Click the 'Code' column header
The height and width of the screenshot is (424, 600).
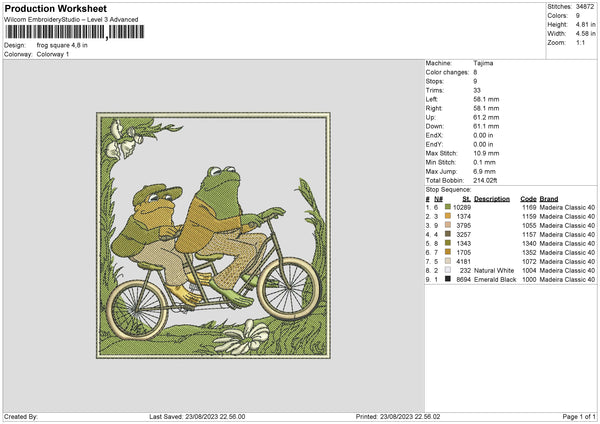tap(528, 199)
